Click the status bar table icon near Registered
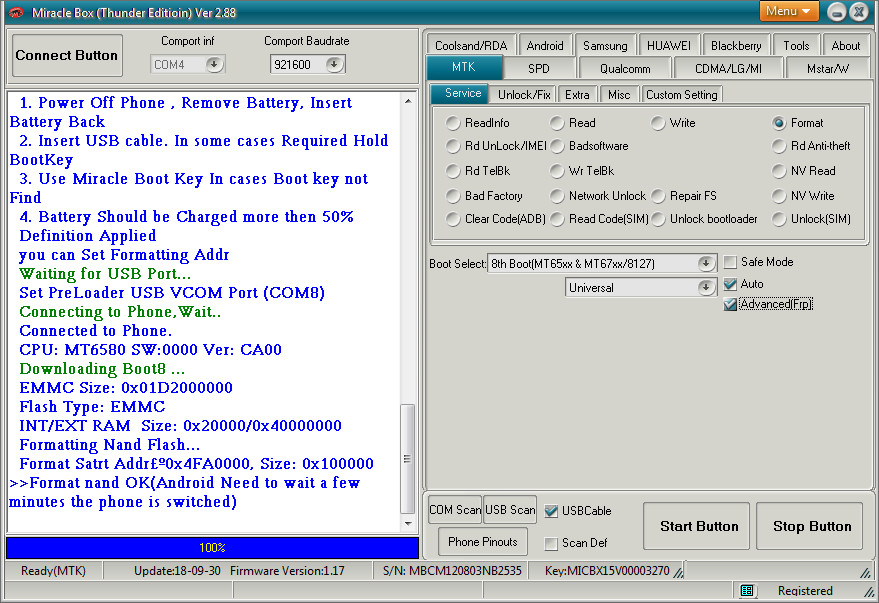The image size is (879, 603). (747, 590)
